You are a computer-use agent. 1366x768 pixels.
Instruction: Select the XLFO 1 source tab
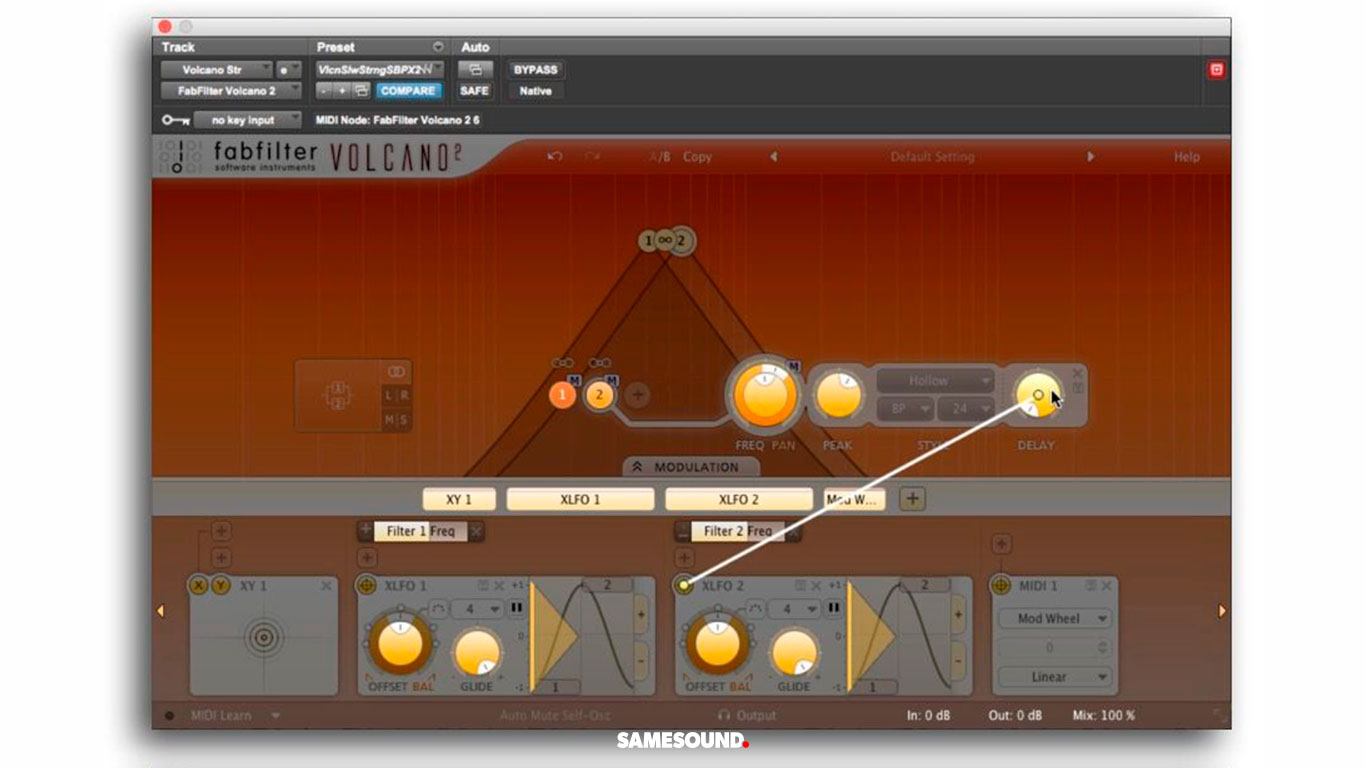(x=581, y=499)
